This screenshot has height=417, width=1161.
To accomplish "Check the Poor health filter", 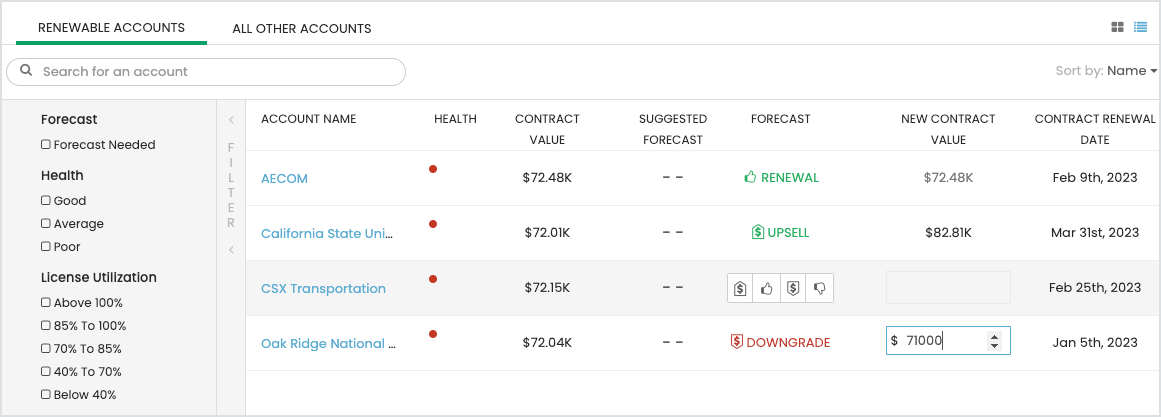I will point(46,246).
